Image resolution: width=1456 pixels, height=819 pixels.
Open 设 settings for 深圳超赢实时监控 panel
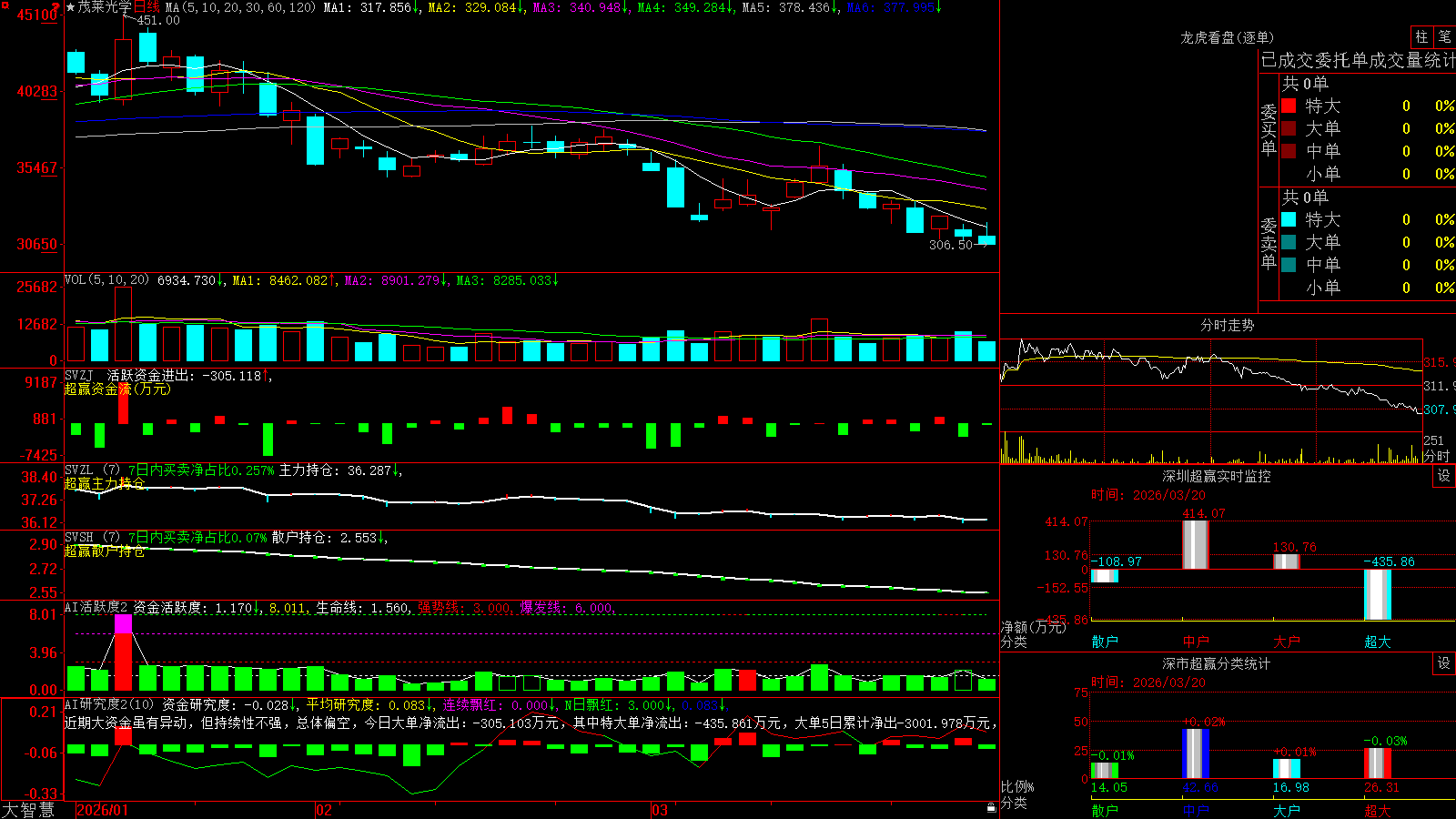click(1444, 476)
